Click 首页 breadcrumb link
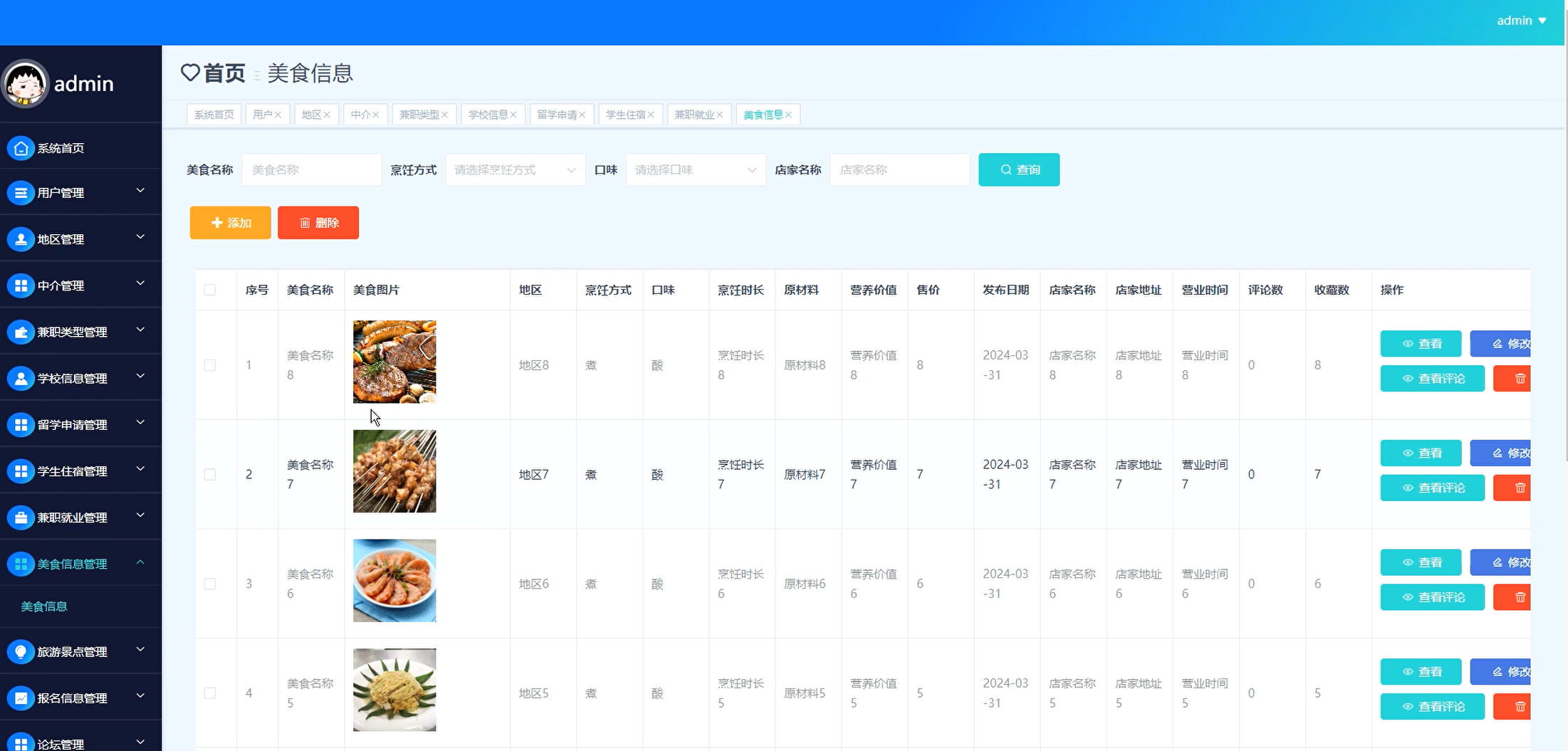Screen dimensions: 1568x751 pos(224,73)
